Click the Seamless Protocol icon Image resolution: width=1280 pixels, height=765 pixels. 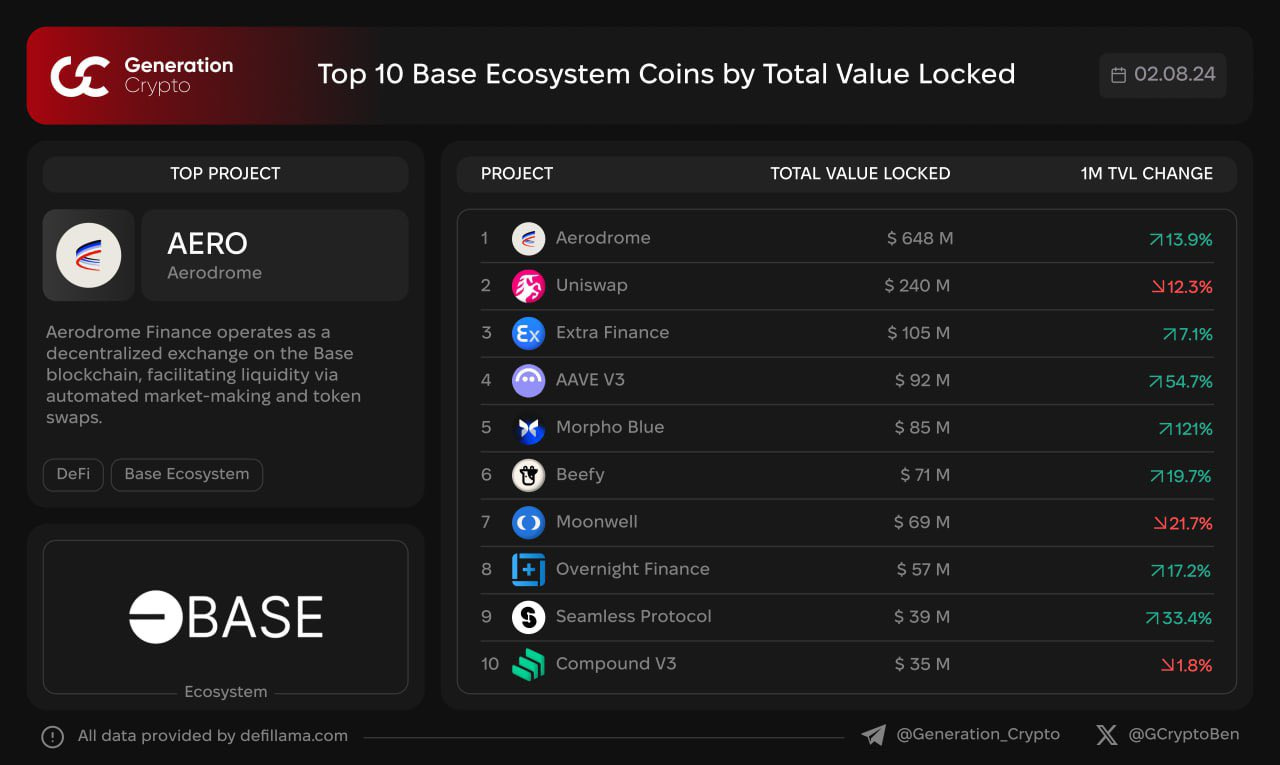(x=528, y=617)
